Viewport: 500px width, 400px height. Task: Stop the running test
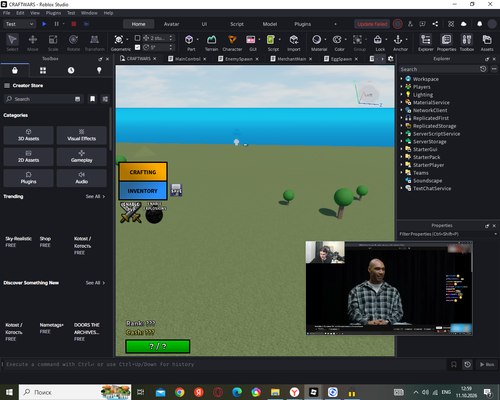pyautogui.click(x=74, y=24)
